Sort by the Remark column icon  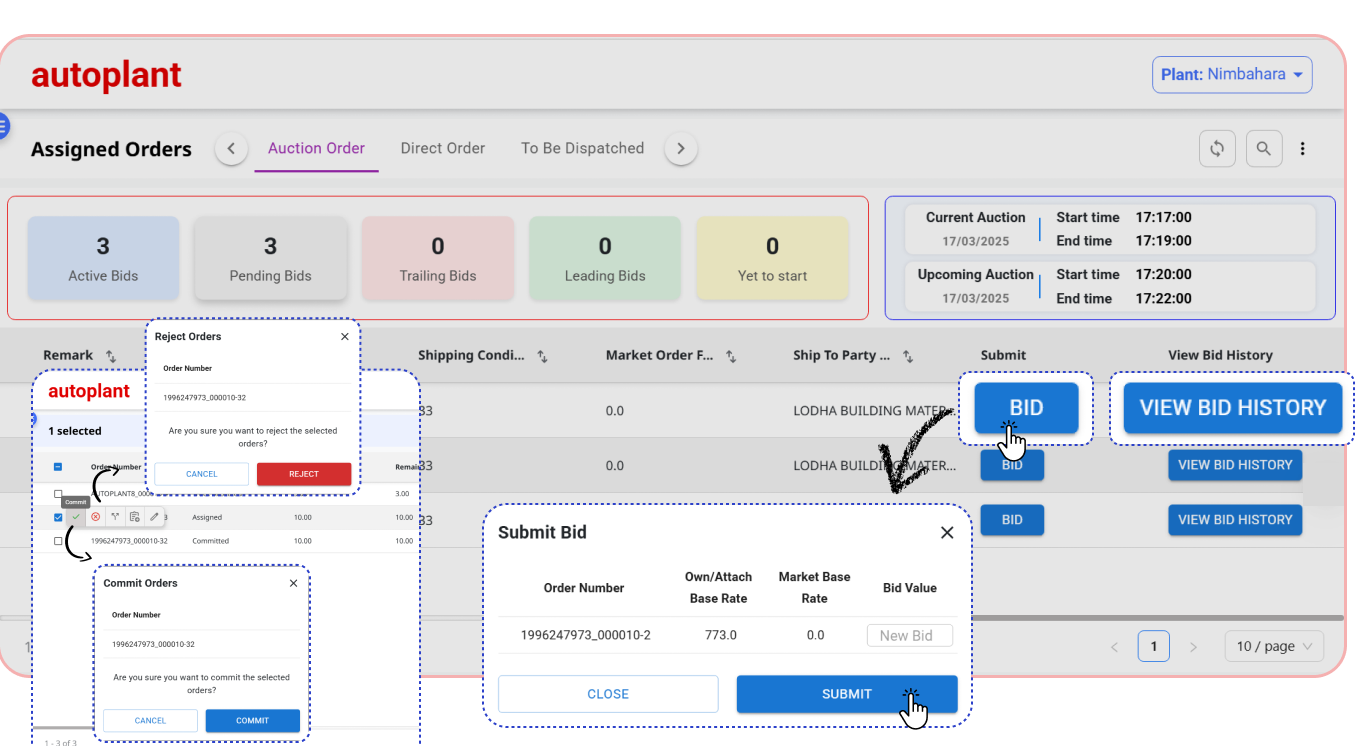[111, 356]
